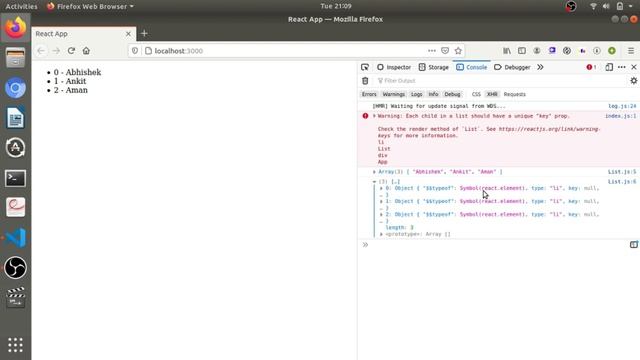
Task: Launch Chromium from the dock
Action: tap(16, 88)
